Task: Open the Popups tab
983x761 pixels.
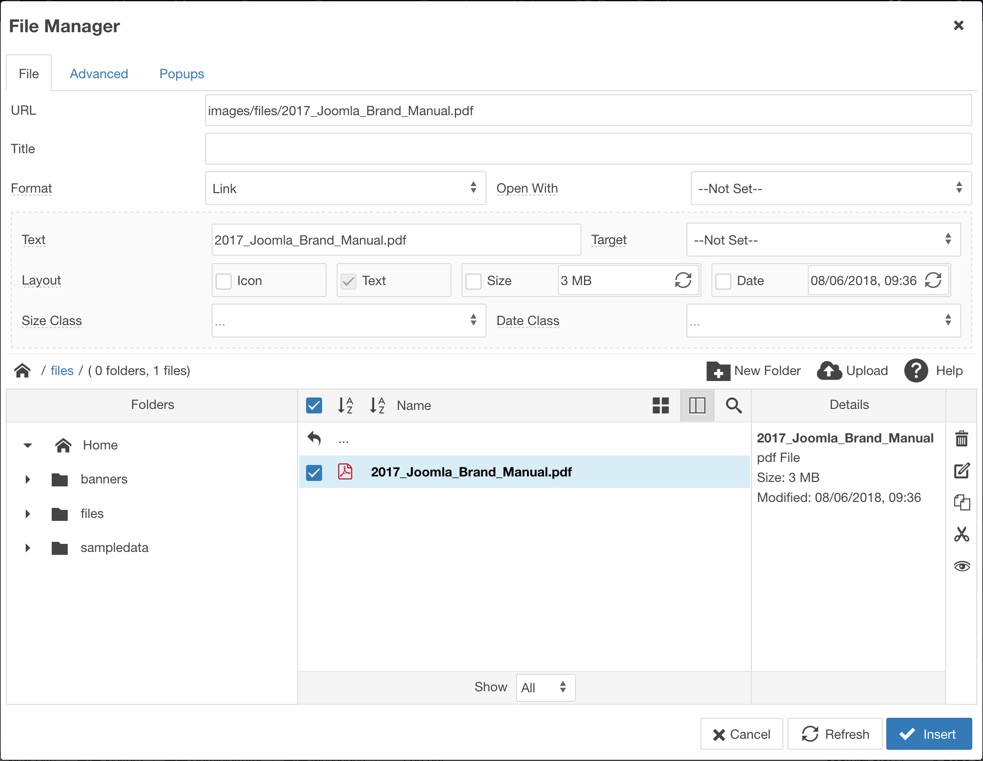Action: [x=181, y=74]
